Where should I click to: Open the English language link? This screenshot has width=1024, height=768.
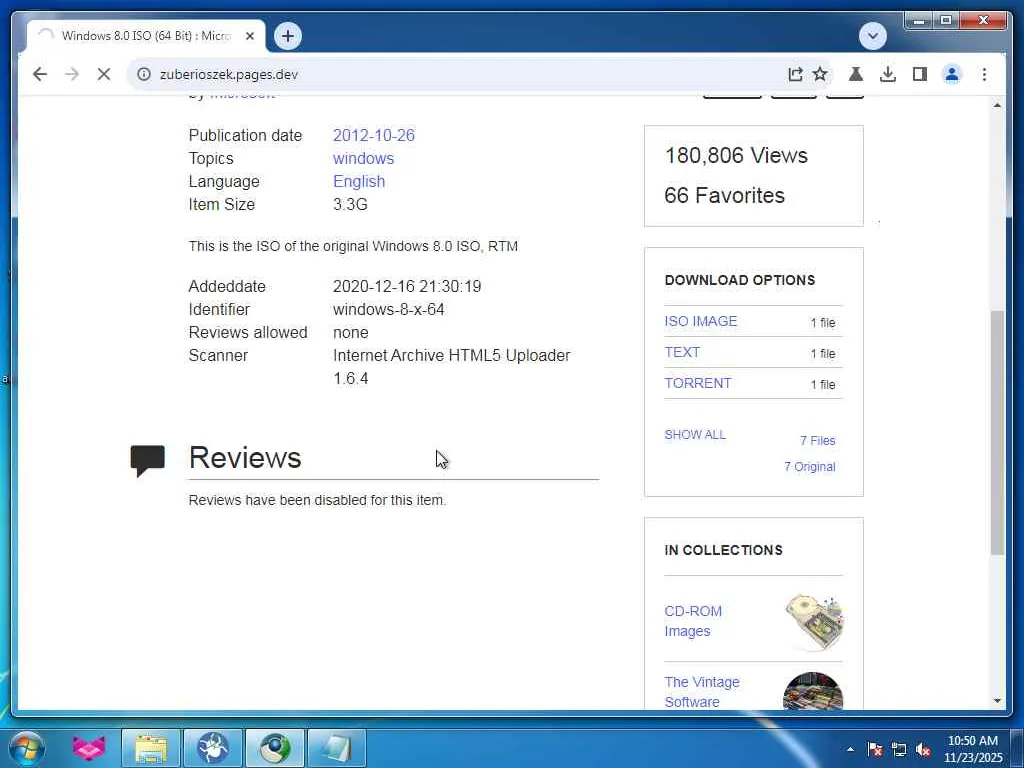359,182
